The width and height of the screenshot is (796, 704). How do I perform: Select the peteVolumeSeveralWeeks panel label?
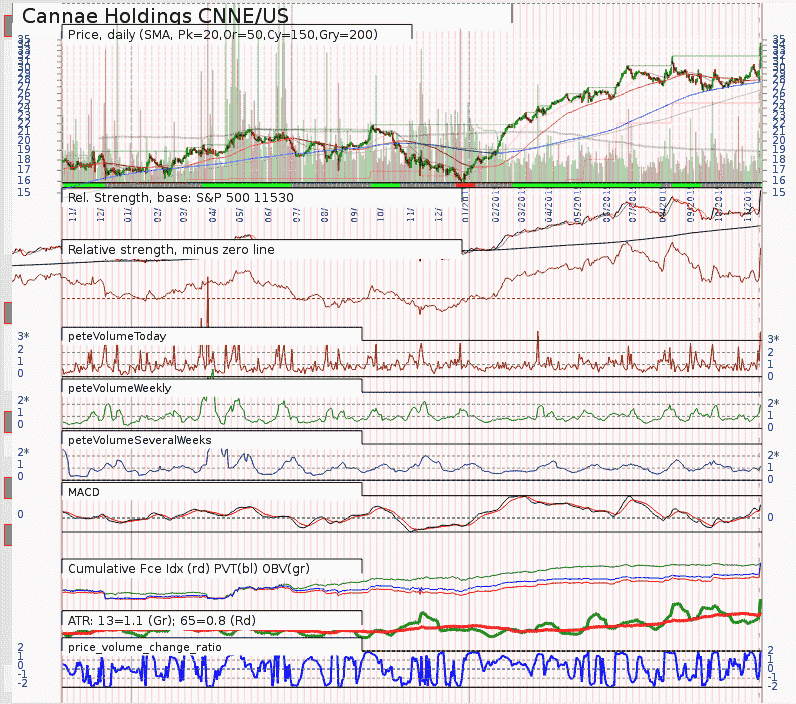pos(140,440)
